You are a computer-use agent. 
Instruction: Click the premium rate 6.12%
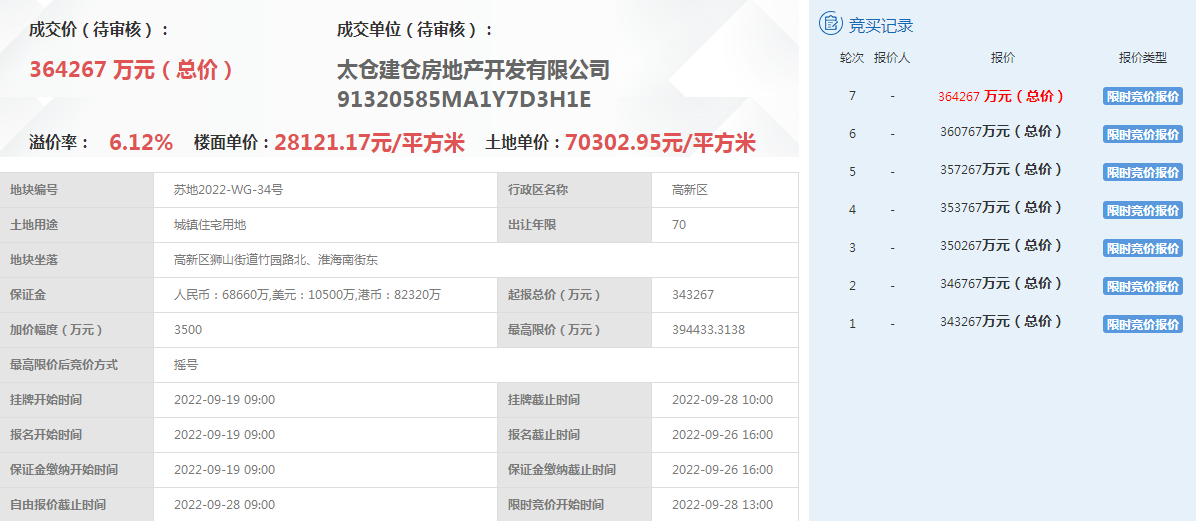141,143
